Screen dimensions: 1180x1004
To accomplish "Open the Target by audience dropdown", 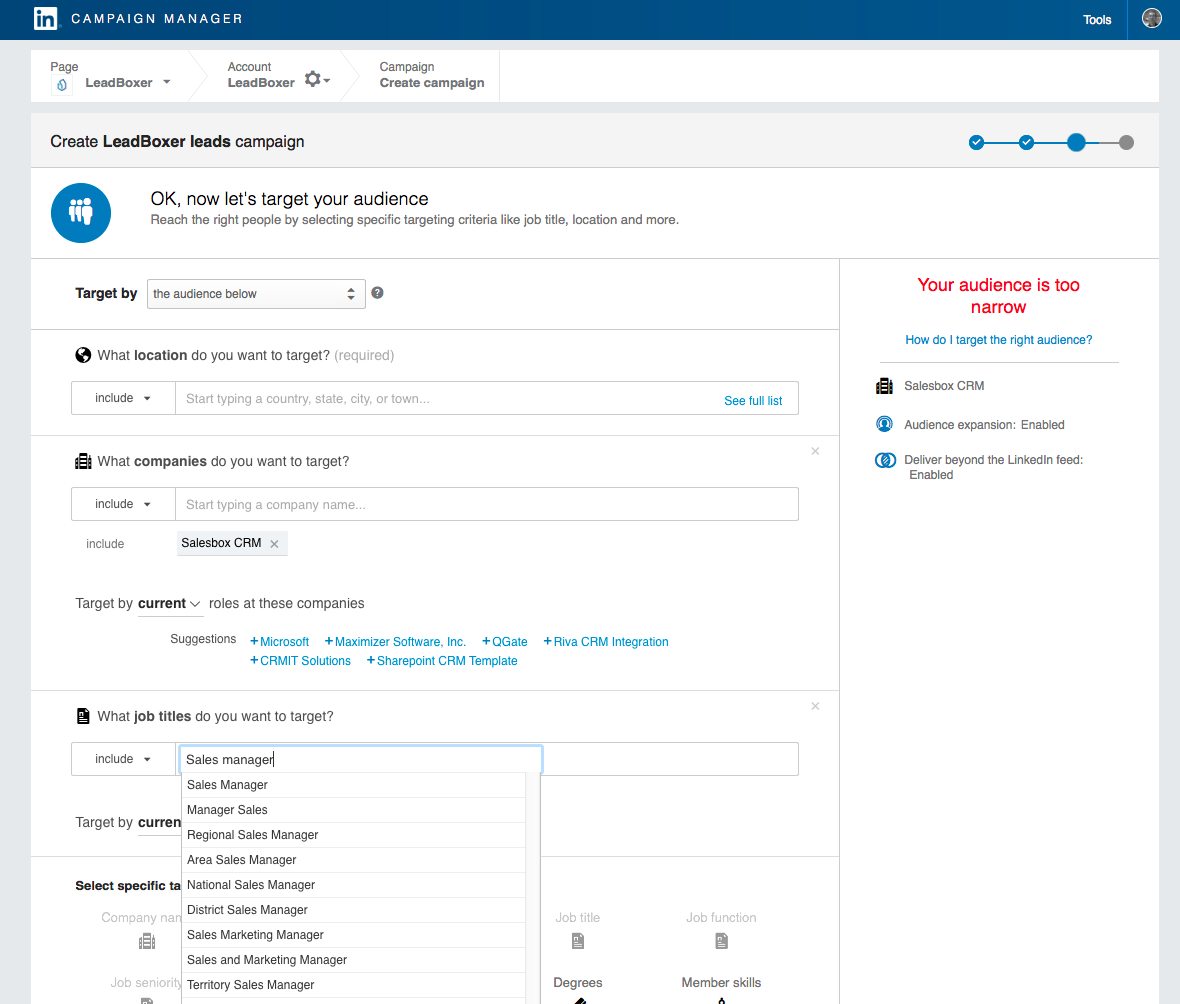I will tap(256, 294).
